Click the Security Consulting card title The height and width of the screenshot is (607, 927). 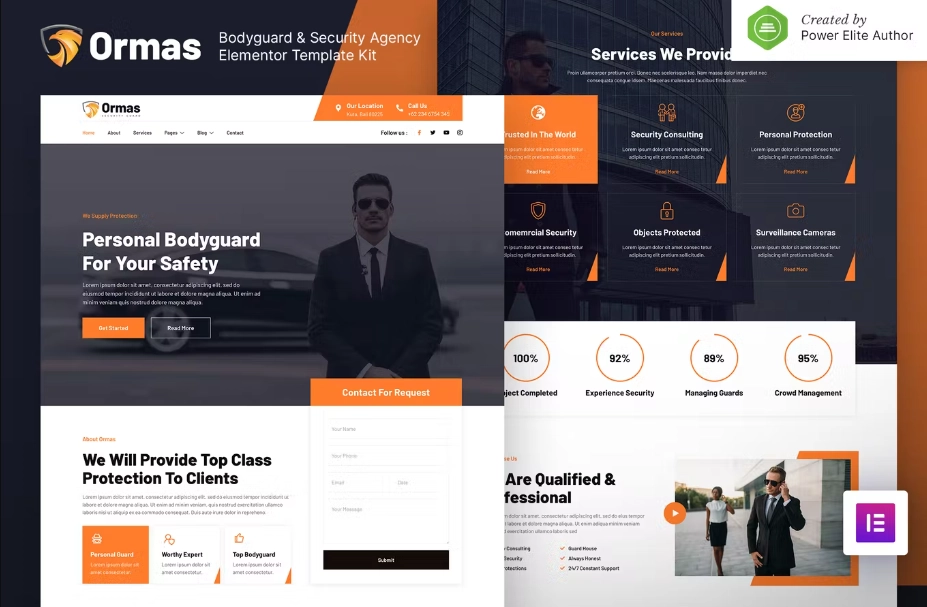[x=667, y=135]
